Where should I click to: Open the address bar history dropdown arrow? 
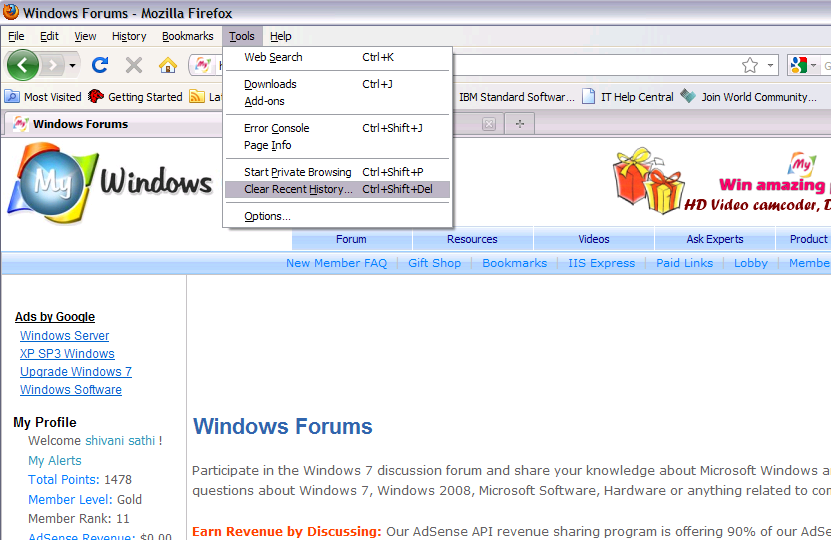pyautogui.click(x=770, y=66)
